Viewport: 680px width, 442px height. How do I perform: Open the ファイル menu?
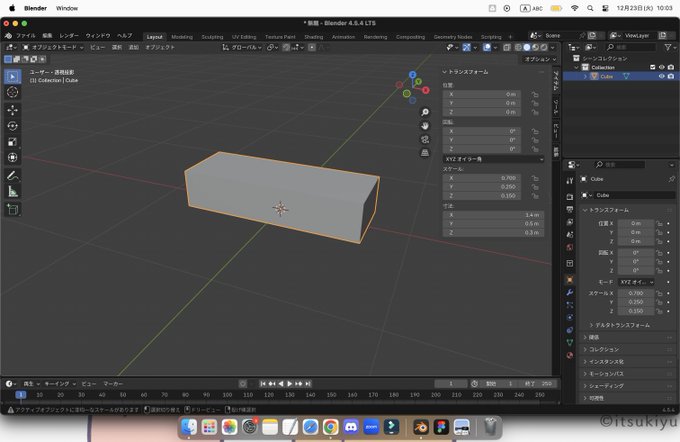click(x=26, y=36)
